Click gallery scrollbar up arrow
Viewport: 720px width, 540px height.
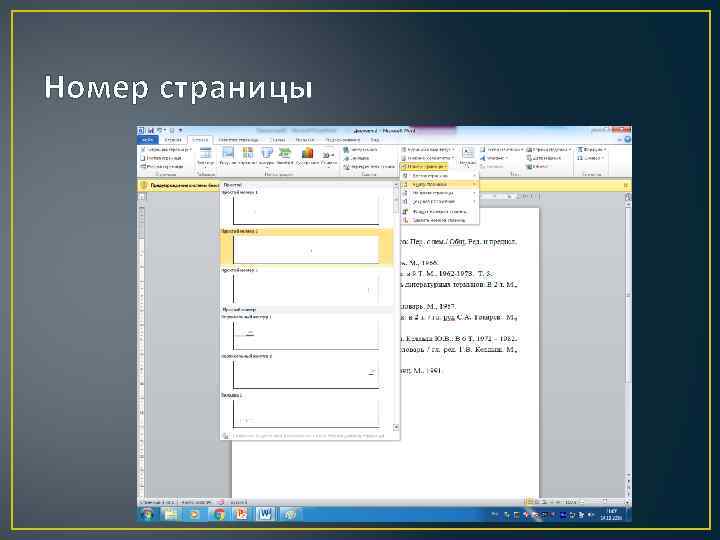click(x=396, y=185)
